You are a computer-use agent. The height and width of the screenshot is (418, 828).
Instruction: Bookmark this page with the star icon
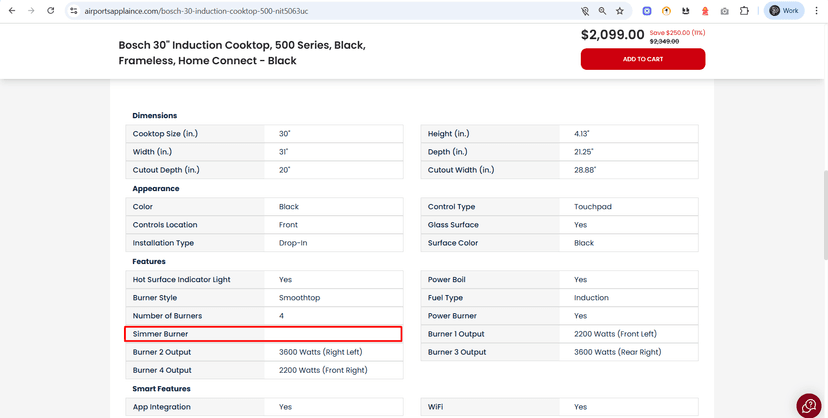click(x=620, y=11)
